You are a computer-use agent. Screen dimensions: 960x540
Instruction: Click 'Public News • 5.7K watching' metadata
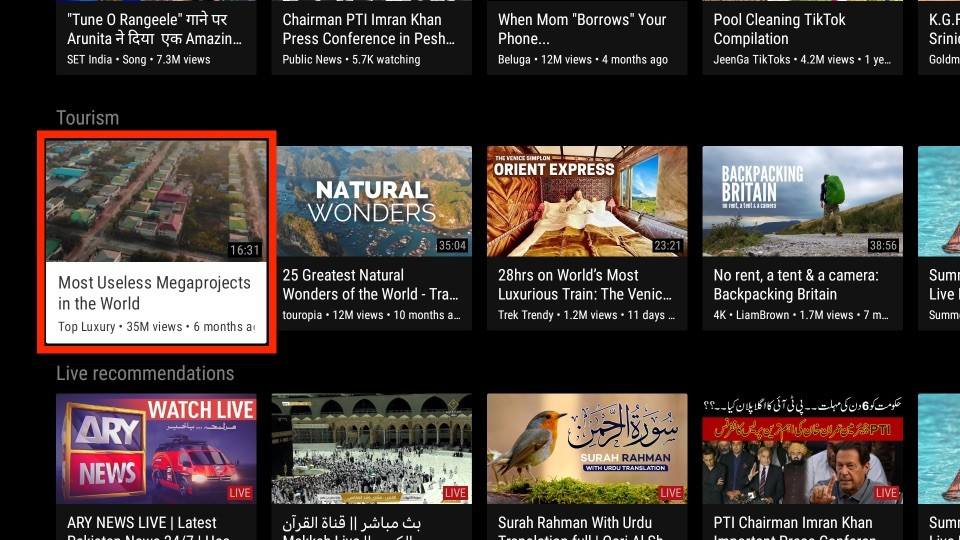351,59
